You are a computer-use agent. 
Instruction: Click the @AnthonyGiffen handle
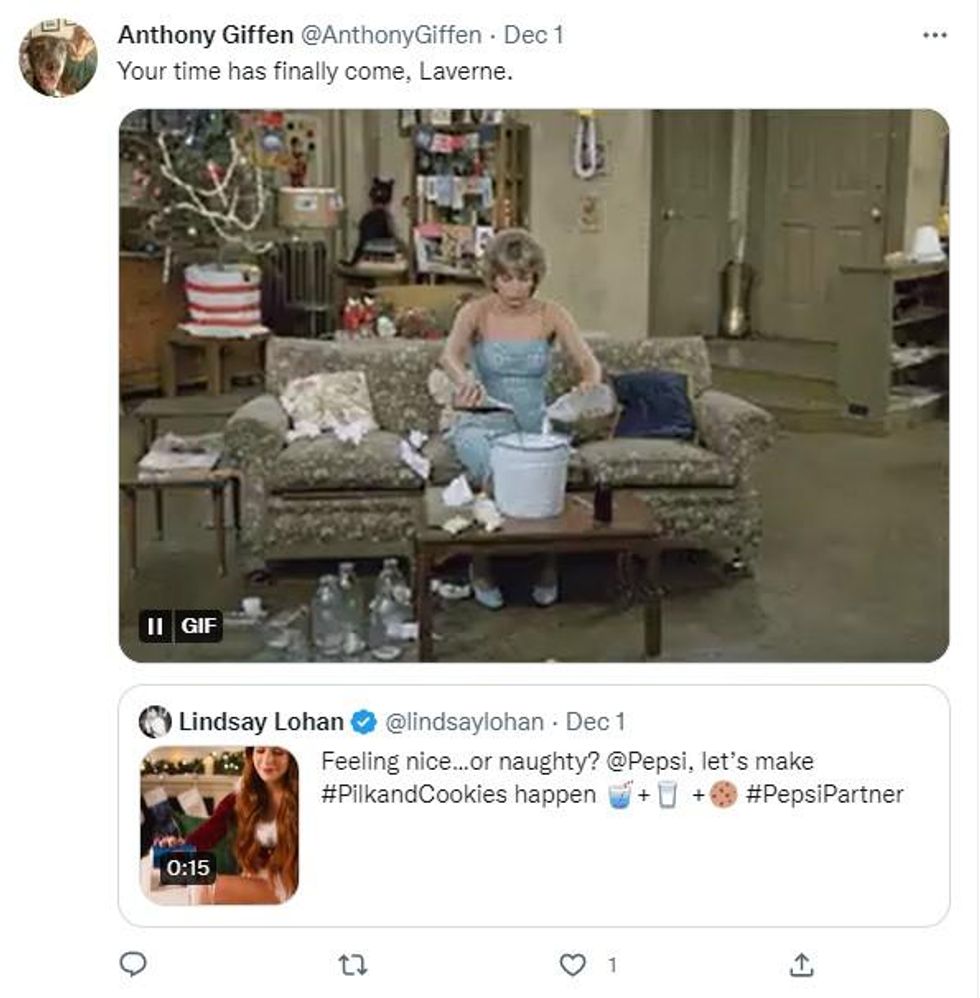(392, 35)
